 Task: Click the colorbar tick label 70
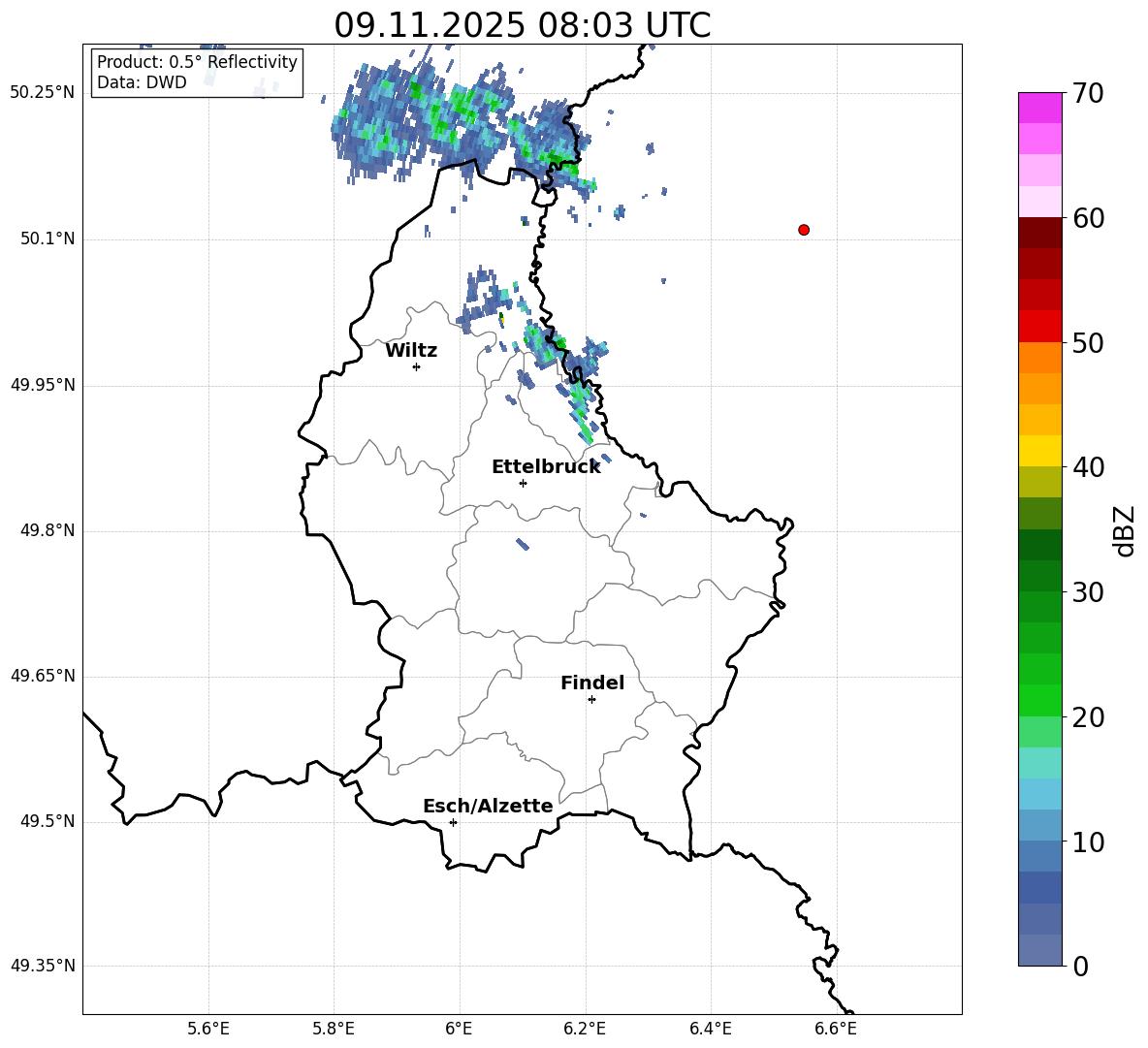pyautogui.click(x=1088, y=93)
